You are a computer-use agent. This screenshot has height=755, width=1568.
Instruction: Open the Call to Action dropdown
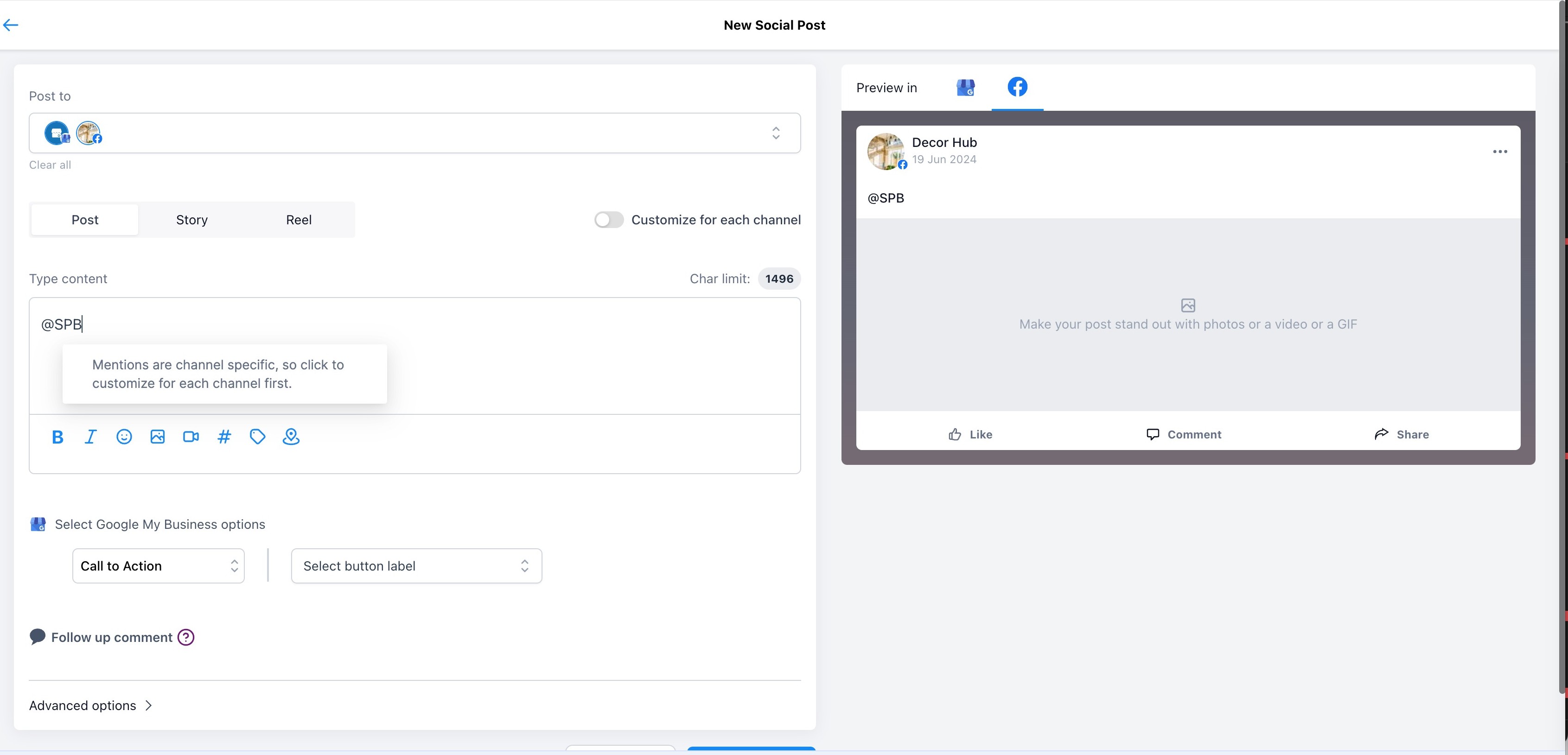(x=158, y=566)
